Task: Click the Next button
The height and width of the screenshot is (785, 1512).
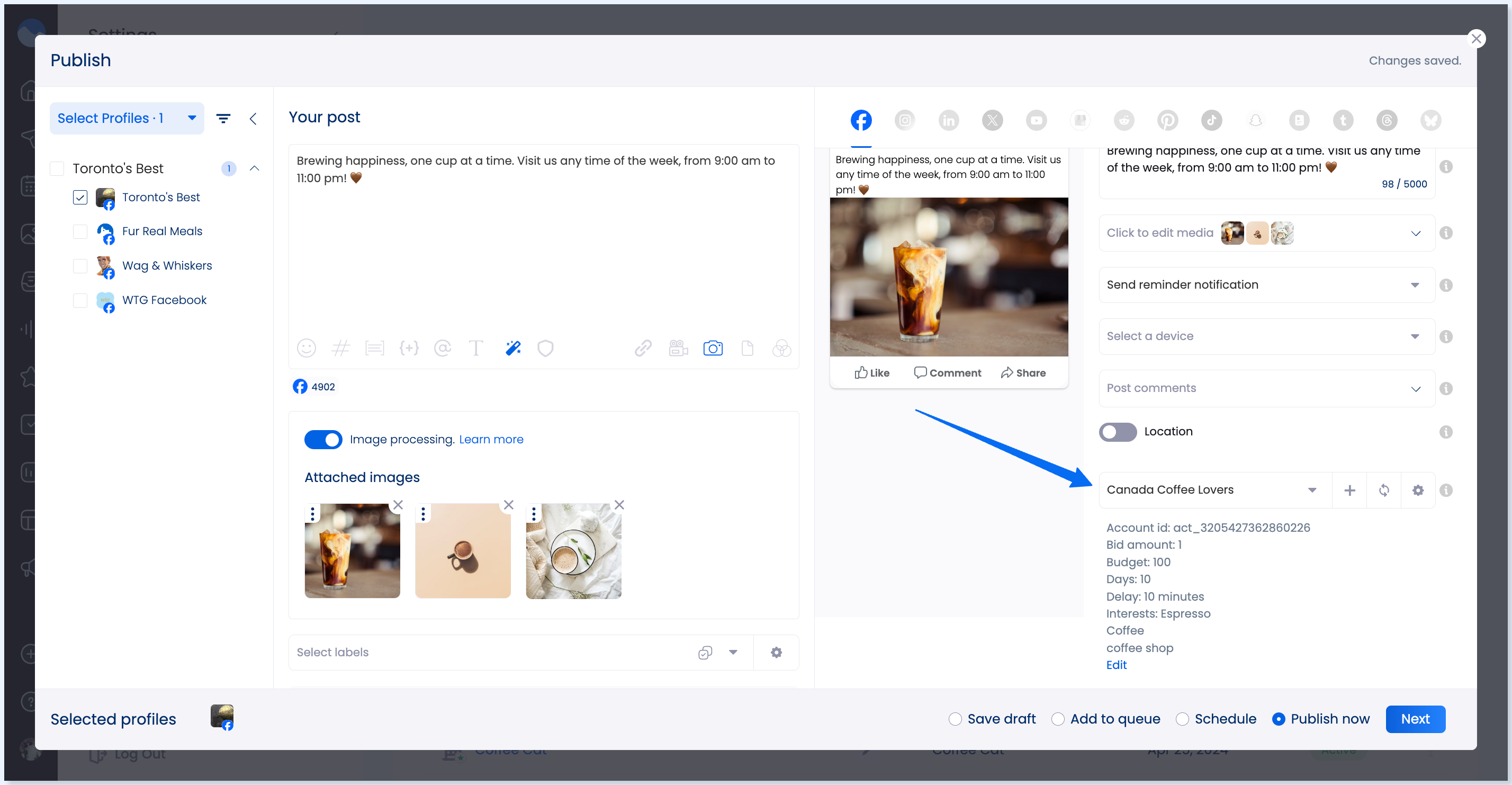Action: coord(1415,719)
